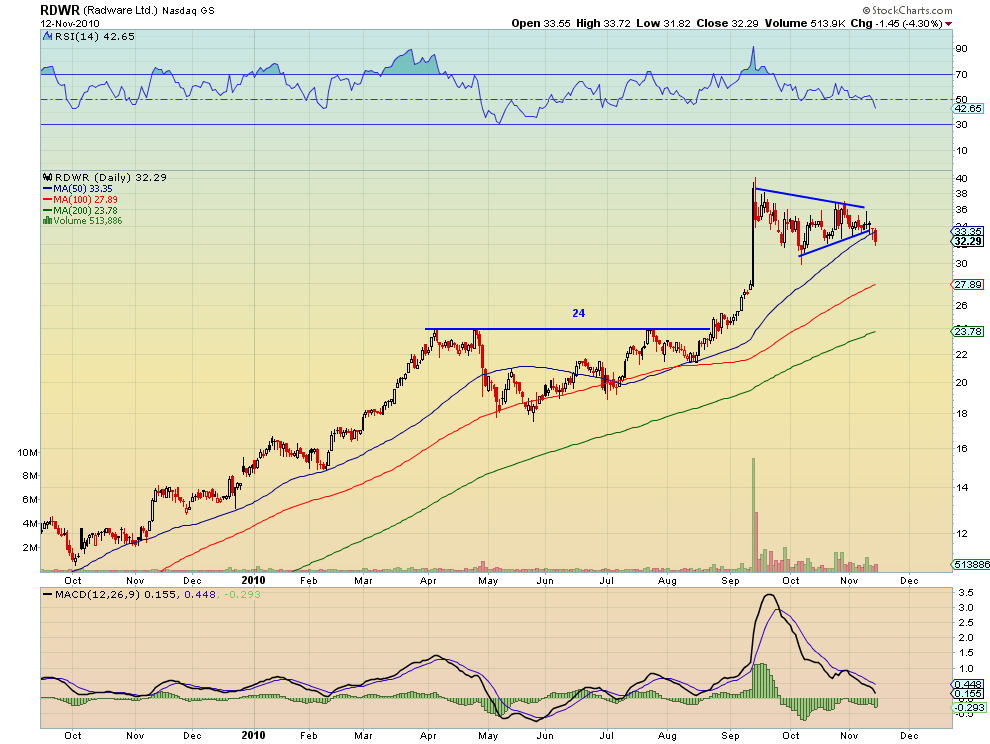Click the 'High 33.72' header value
The width and height of the screenshot is (990, 744).
(x=603, y=23)
